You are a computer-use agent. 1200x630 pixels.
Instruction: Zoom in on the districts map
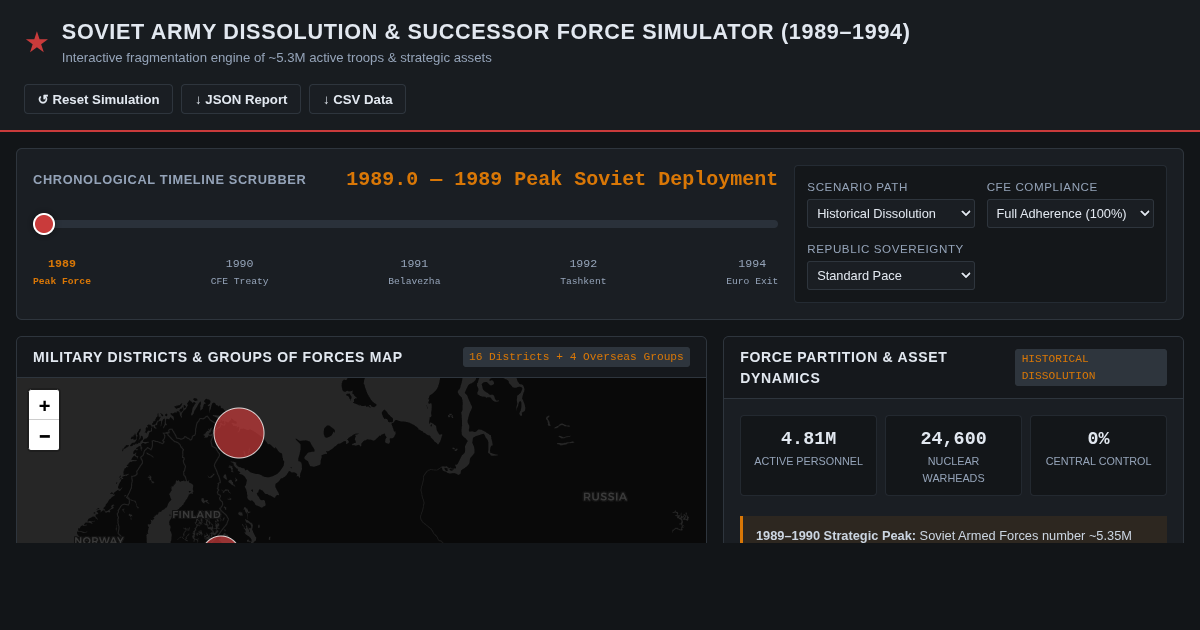tap(44, 405)
